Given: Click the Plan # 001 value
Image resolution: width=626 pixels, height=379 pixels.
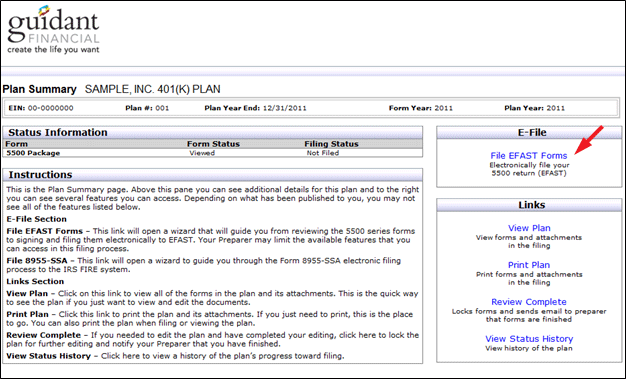Looking at the screenshot, I should coord(162,108).
